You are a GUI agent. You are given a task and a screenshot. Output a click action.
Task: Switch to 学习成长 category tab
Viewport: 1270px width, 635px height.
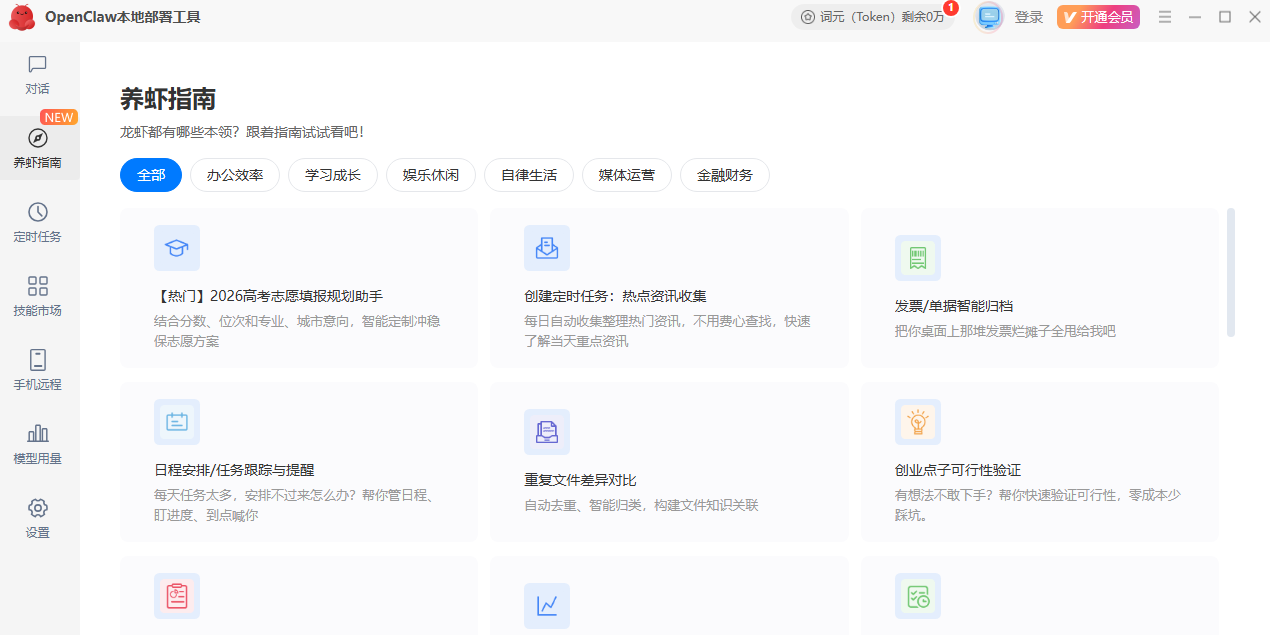tap(333, 175)
